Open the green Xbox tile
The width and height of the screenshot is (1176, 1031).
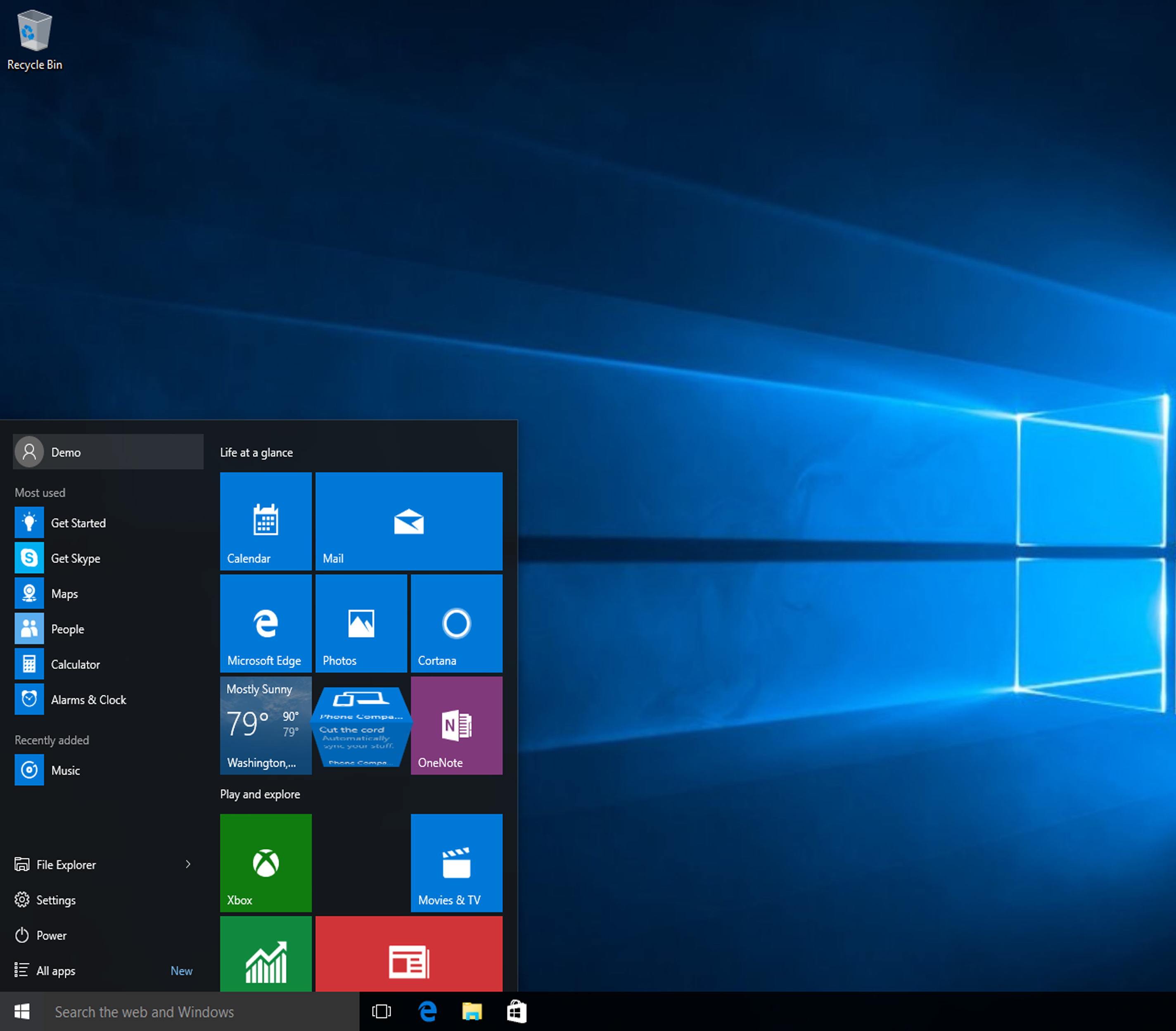(266, 862)
